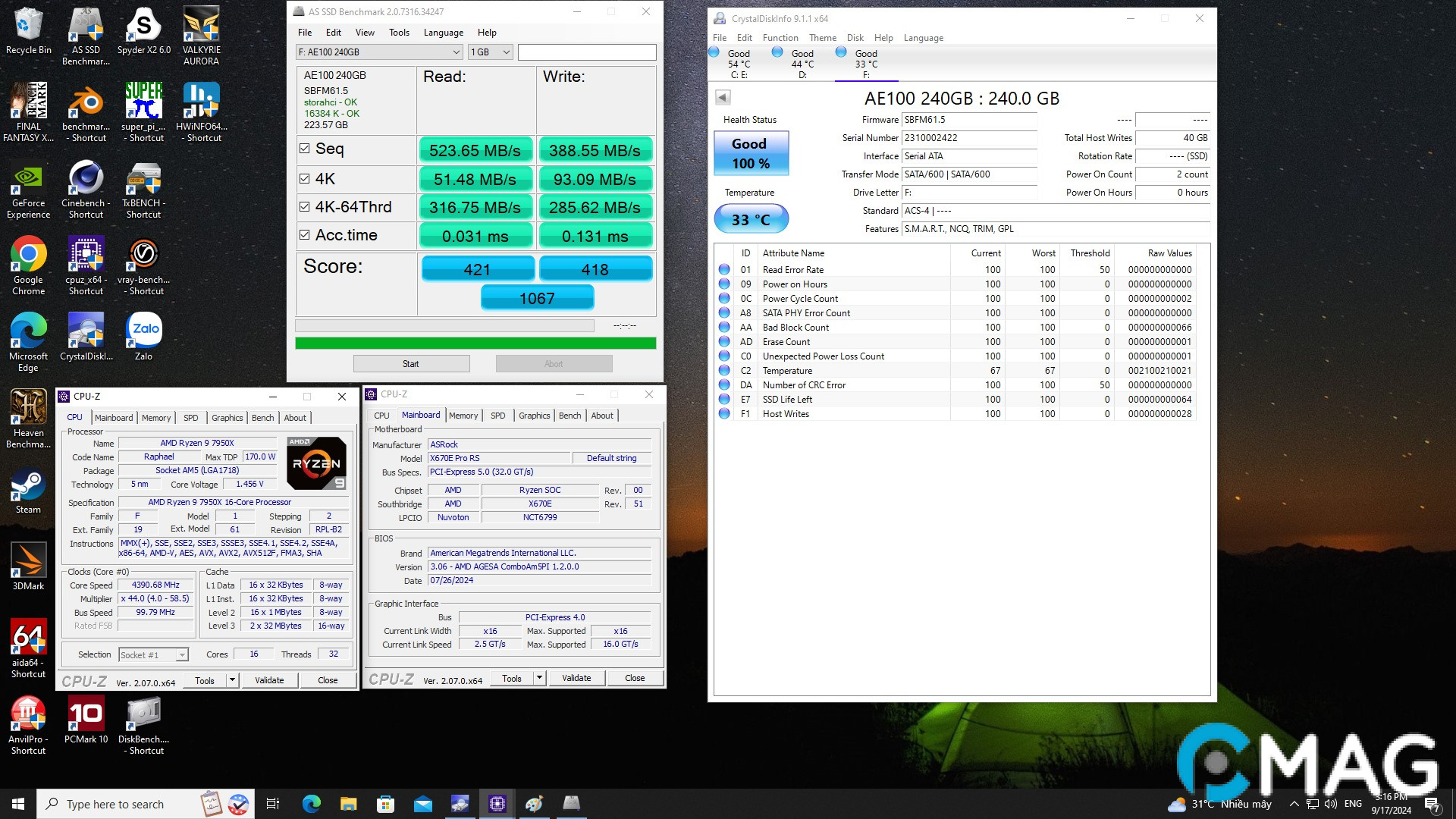Open the Function menu in CrystalDiskInfo
The height and width of the screenshot is (819, 1456).
780,38
